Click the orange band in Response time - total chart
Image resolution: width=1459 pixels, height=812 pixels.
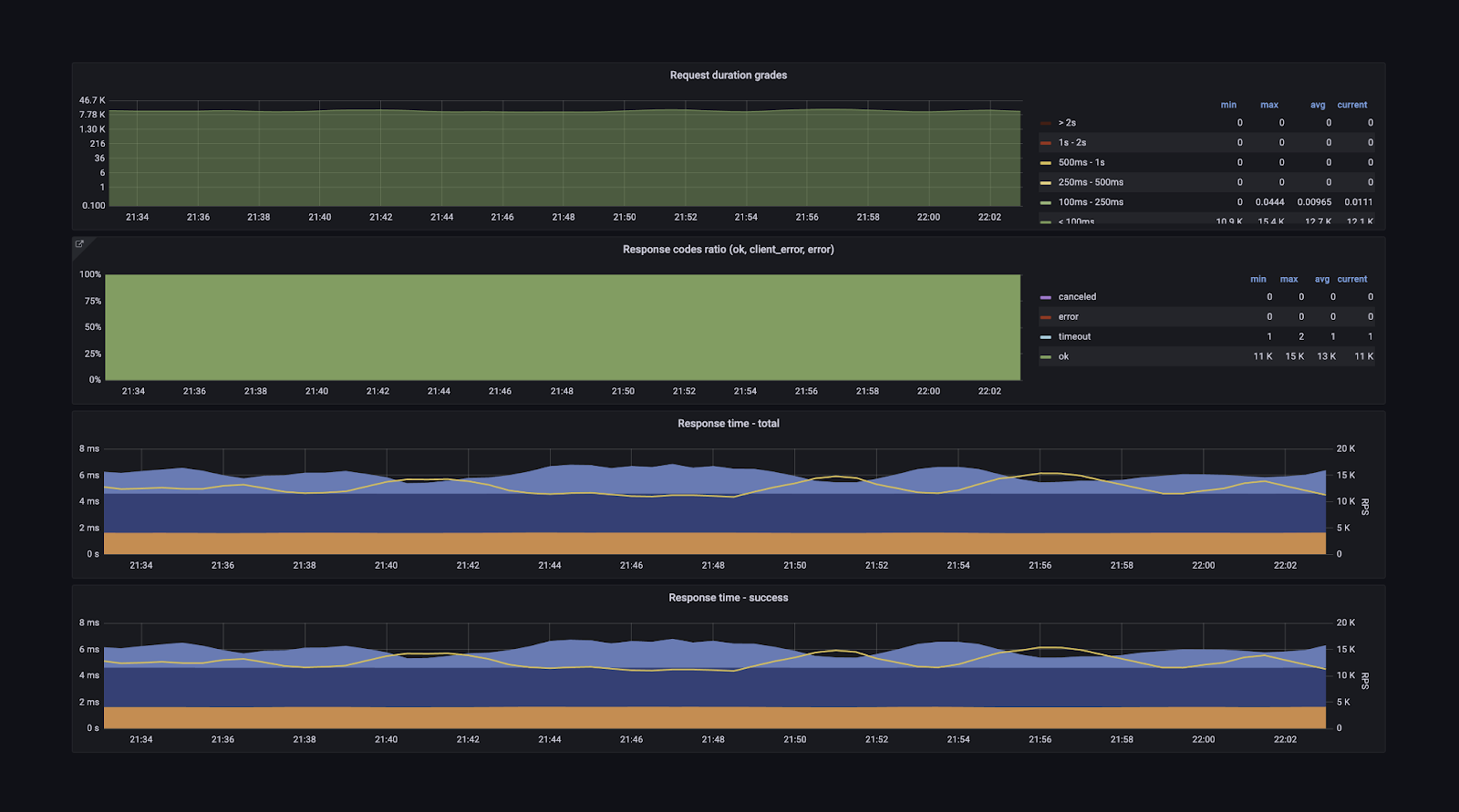tap(714, 543)
